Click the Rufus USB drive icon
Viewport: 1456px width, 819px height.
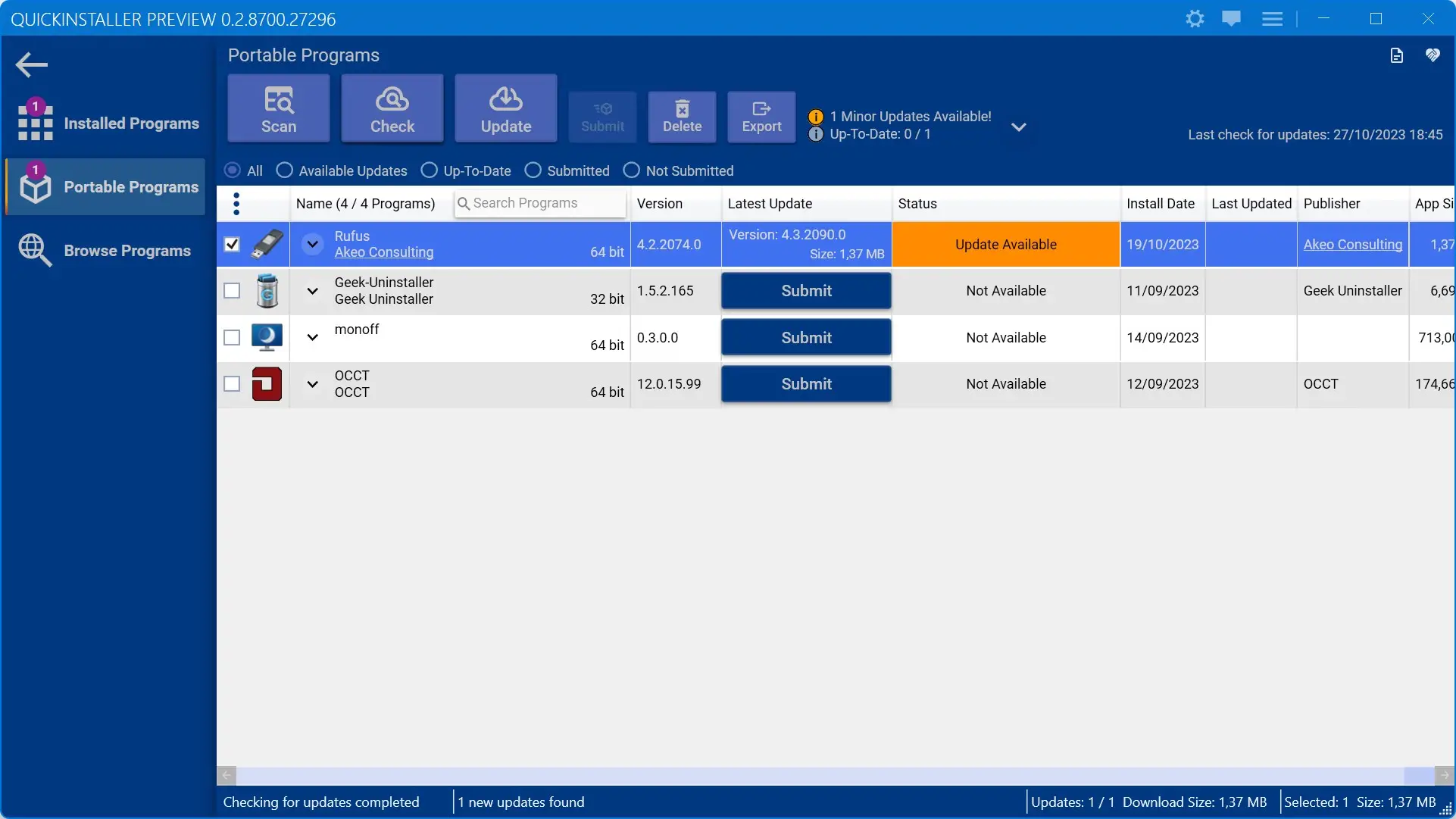(x=267, y=244)
